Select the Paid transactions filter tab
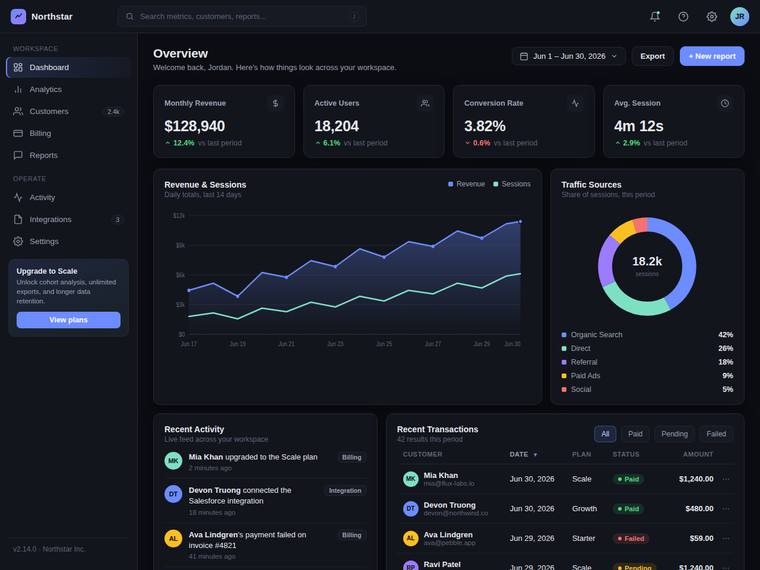This screenshot has height=570, width=760. point(635,434)
